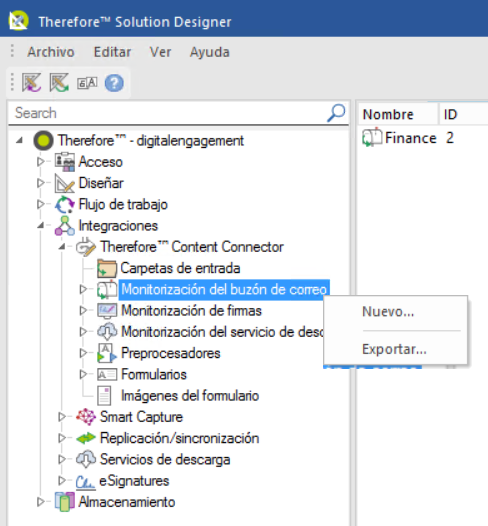
Task: Click the Formularios form icon
Action: pyautogui.click(x=107, y=374)
